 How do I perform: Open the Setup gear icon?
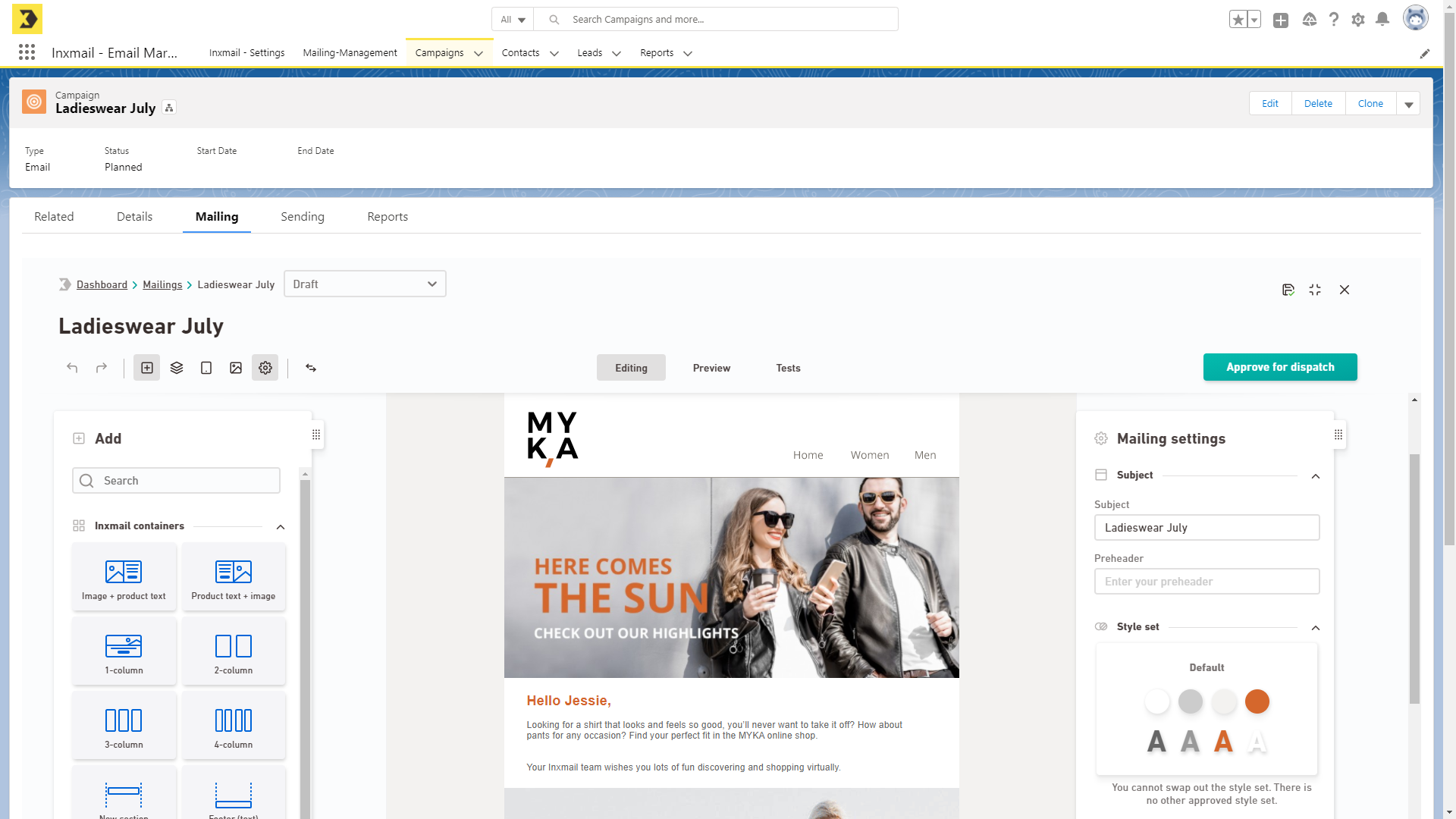click(x=1358, y=20)
